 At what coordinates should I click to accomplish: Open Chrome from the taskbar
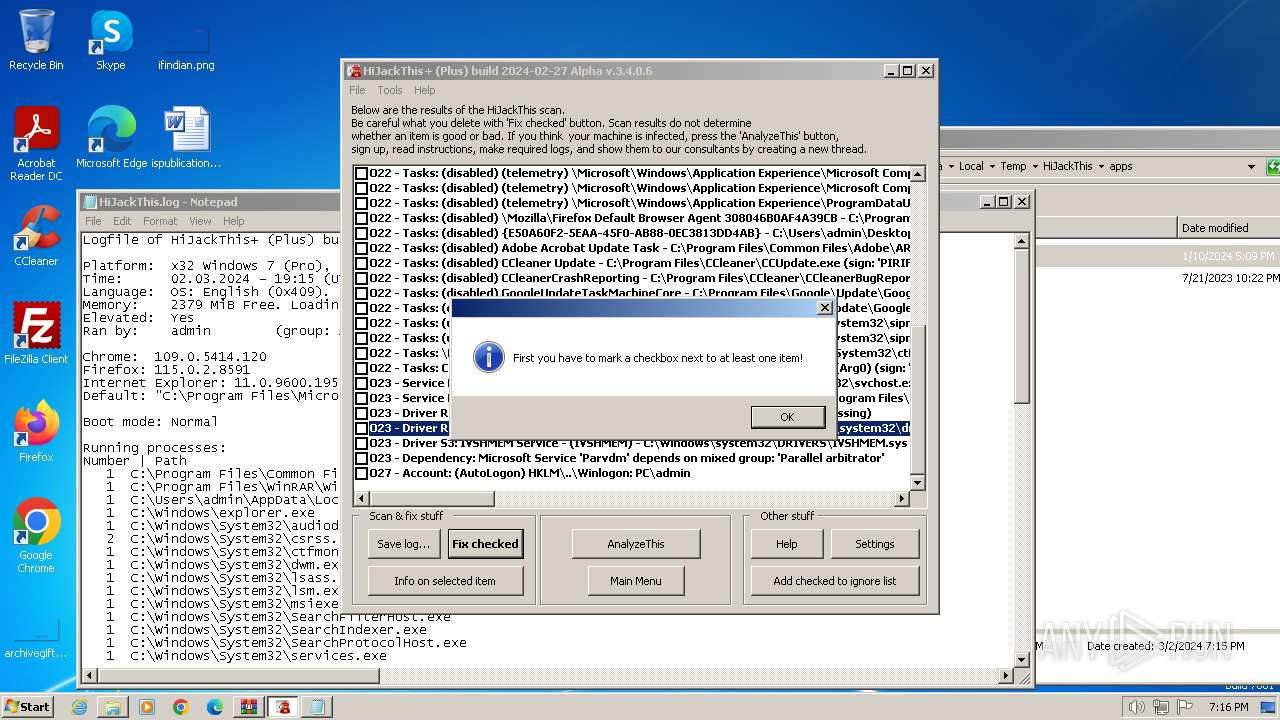(x=180, y=707)
